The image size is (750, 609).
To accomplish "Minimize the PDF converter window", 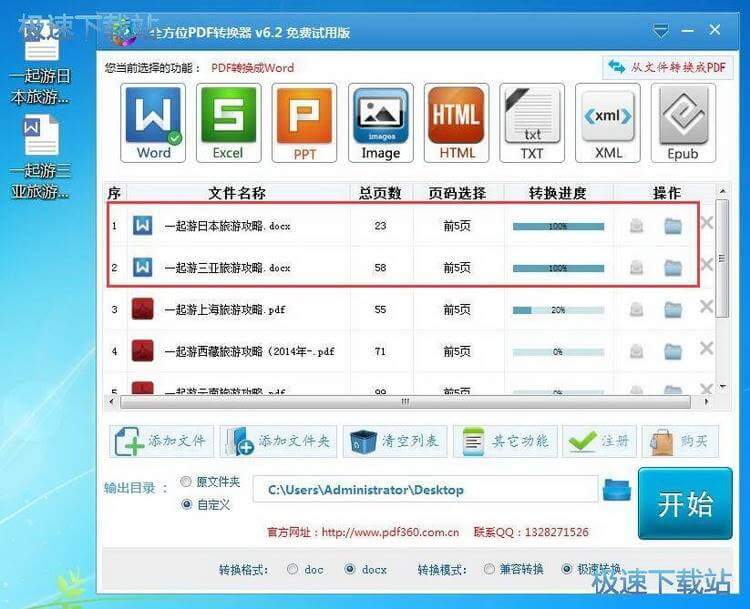I will [688, 31].
